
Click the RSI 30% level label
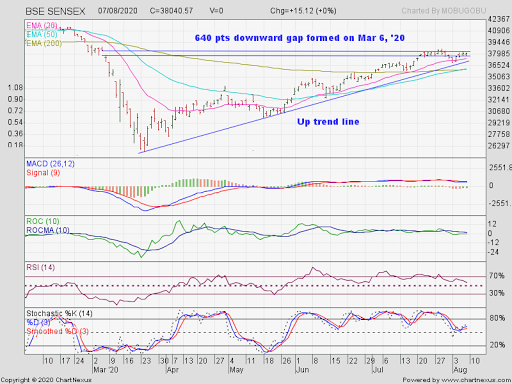coord(497,293)
